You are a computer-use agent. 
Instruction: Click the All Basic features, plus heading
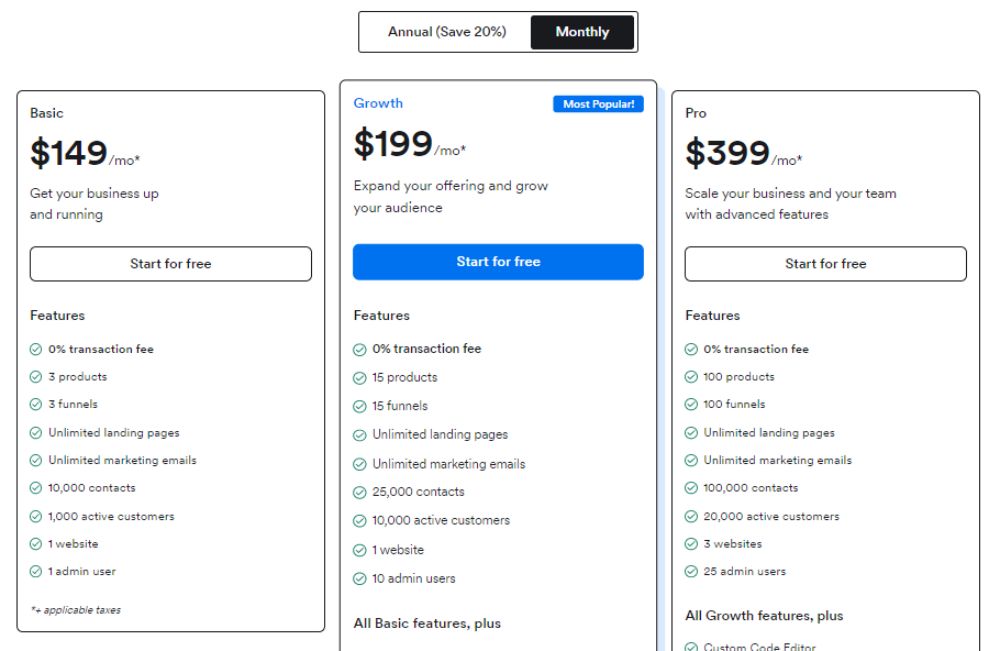coord(427,624)
